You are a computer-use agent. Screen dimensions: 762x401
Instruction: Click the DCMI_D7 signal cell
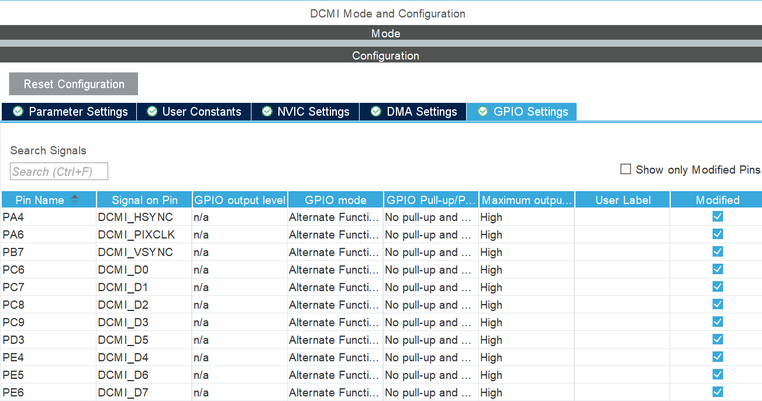tap(144, 392)
